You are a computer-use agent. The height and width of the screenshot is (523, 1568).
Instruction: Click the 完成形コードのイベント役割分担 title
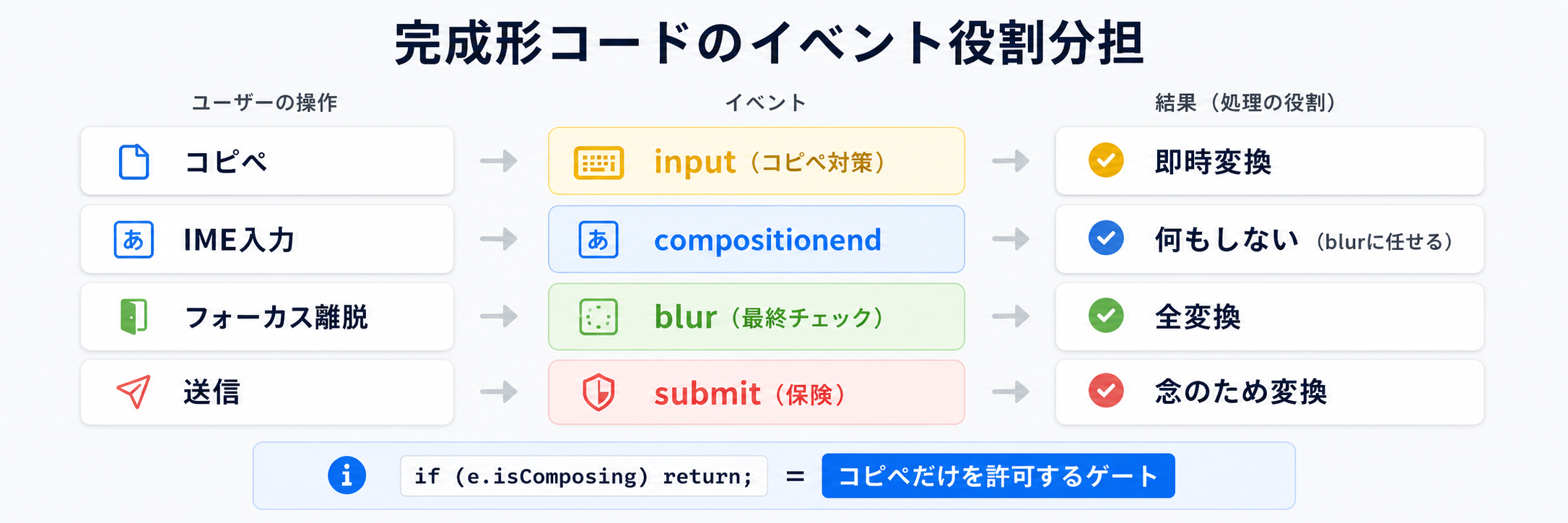(769, 43)
